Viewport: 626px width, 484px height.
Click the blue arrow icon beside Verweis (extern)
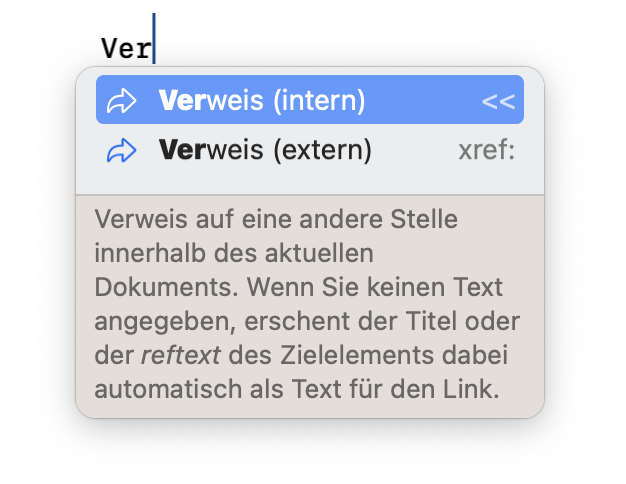click(x=121, y=151)
